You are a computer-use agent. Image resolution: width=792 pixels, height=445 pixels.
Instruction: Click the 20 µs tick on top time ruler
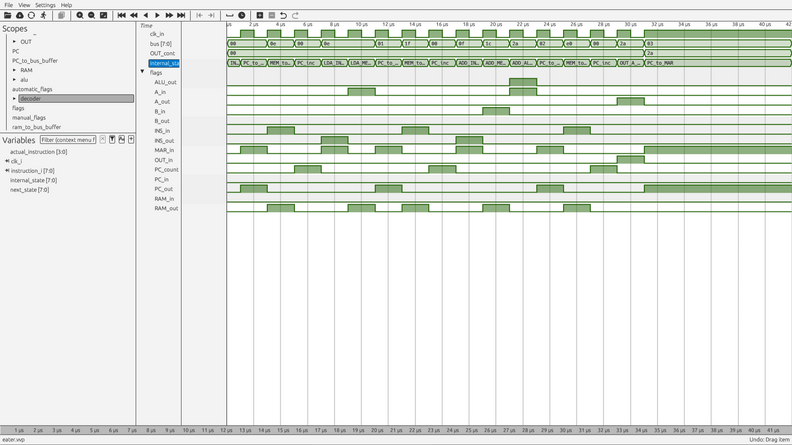[x=496, y=24]
